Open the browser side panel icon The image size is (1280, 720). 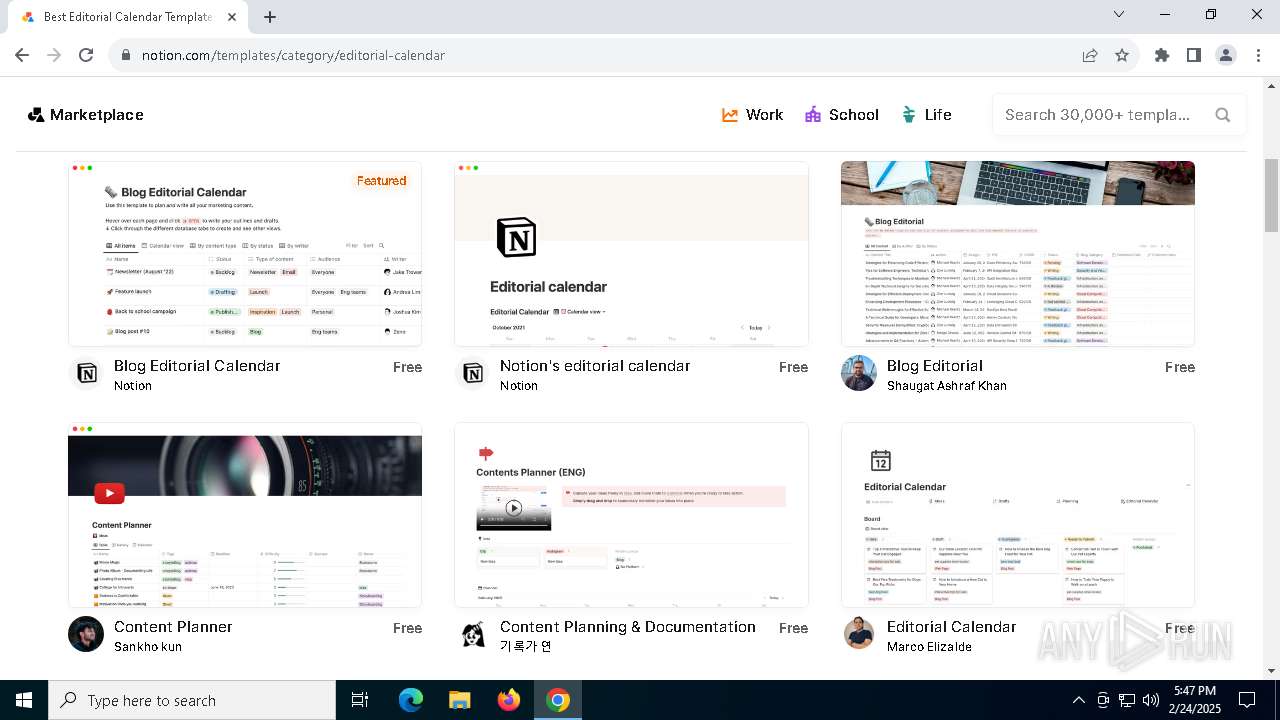[x=1194, y=55]
